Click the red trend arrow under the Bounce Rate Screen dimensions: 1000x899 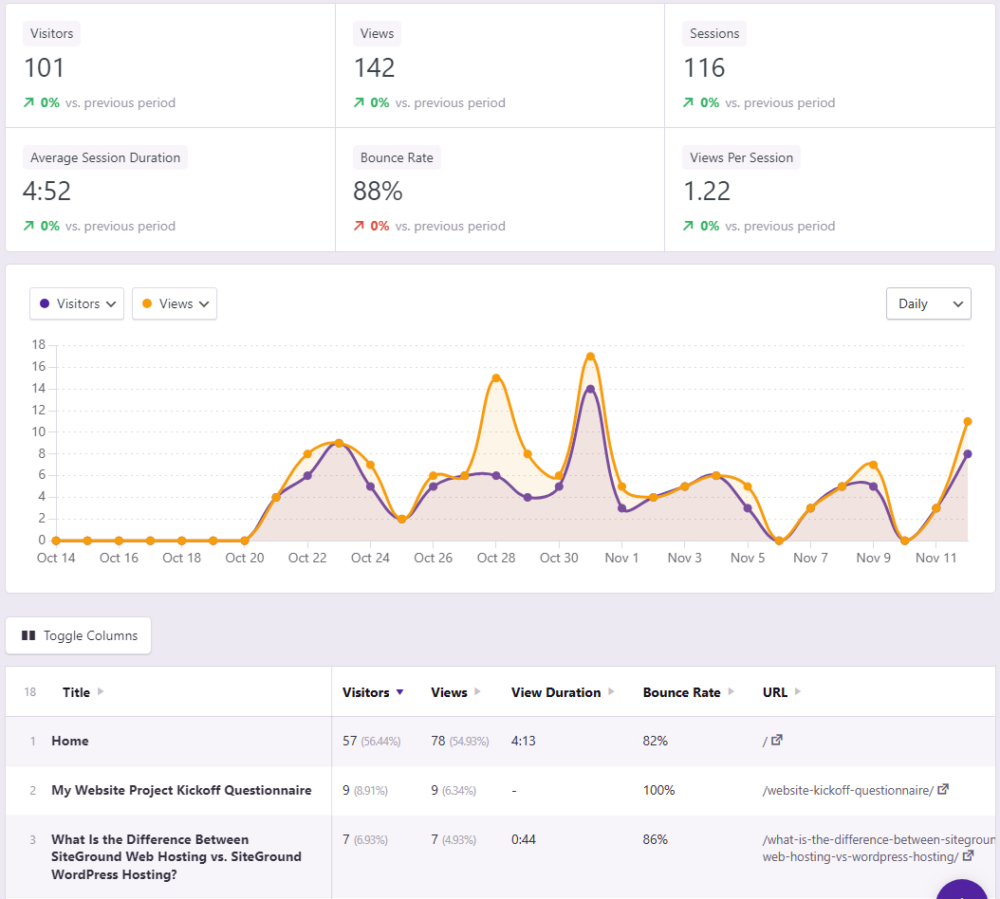[360, 226]
